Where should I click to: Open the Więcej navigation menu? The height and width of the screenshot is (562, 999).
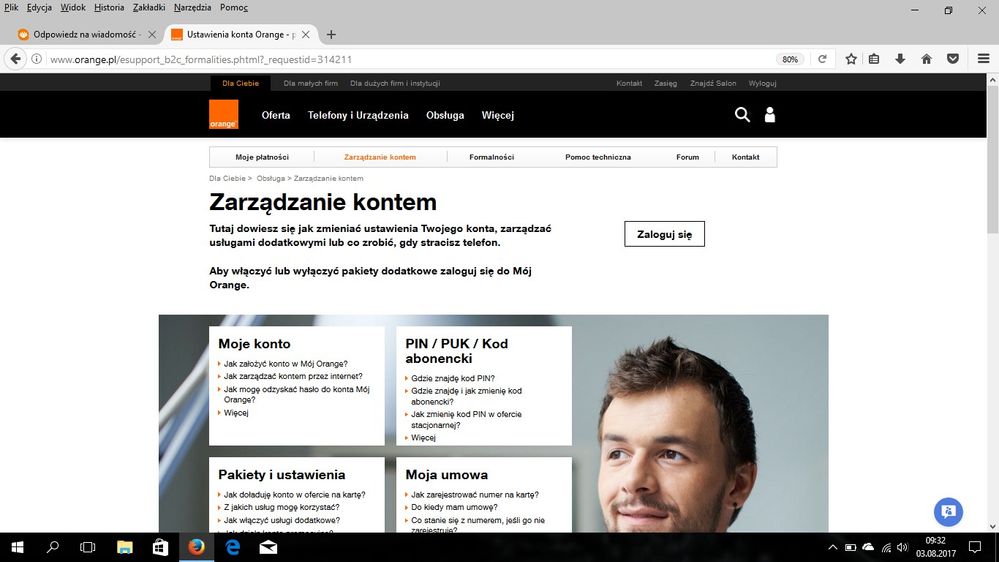tap(498, 115)
